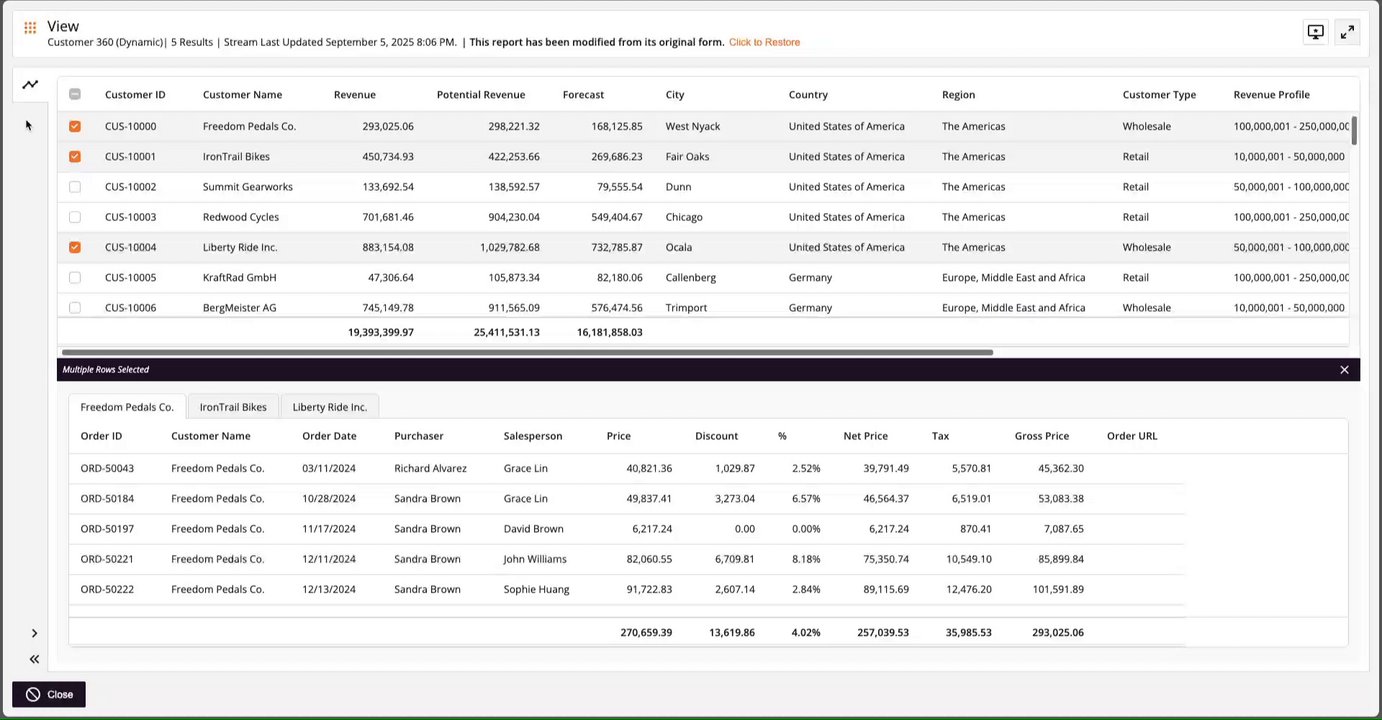Expand the report to fullscreen
This screenshot has width=1382, height=720.
[1347, 32]
